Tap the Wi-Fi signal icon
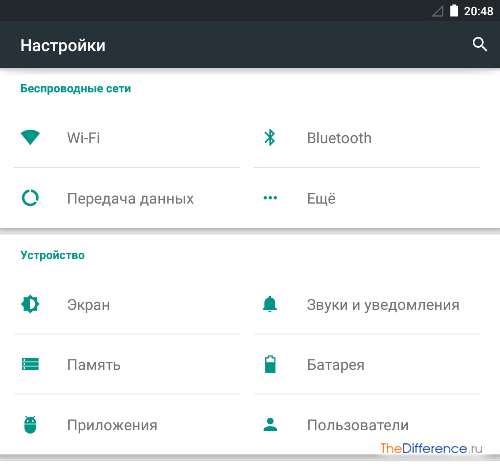This screenshot has height=466, width=500. [30, 137]
